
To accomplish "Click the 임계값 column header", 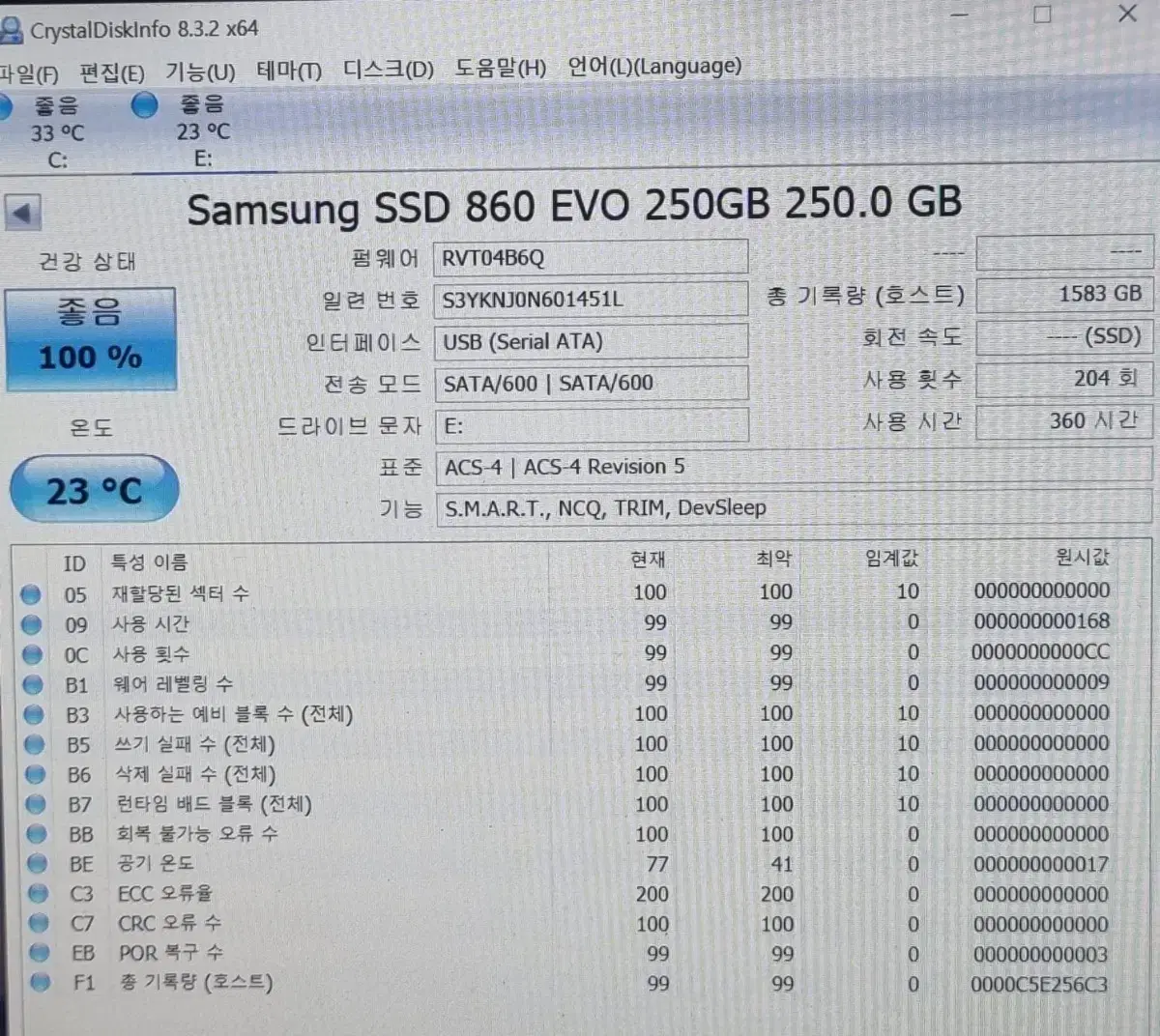I will point(891,558).
